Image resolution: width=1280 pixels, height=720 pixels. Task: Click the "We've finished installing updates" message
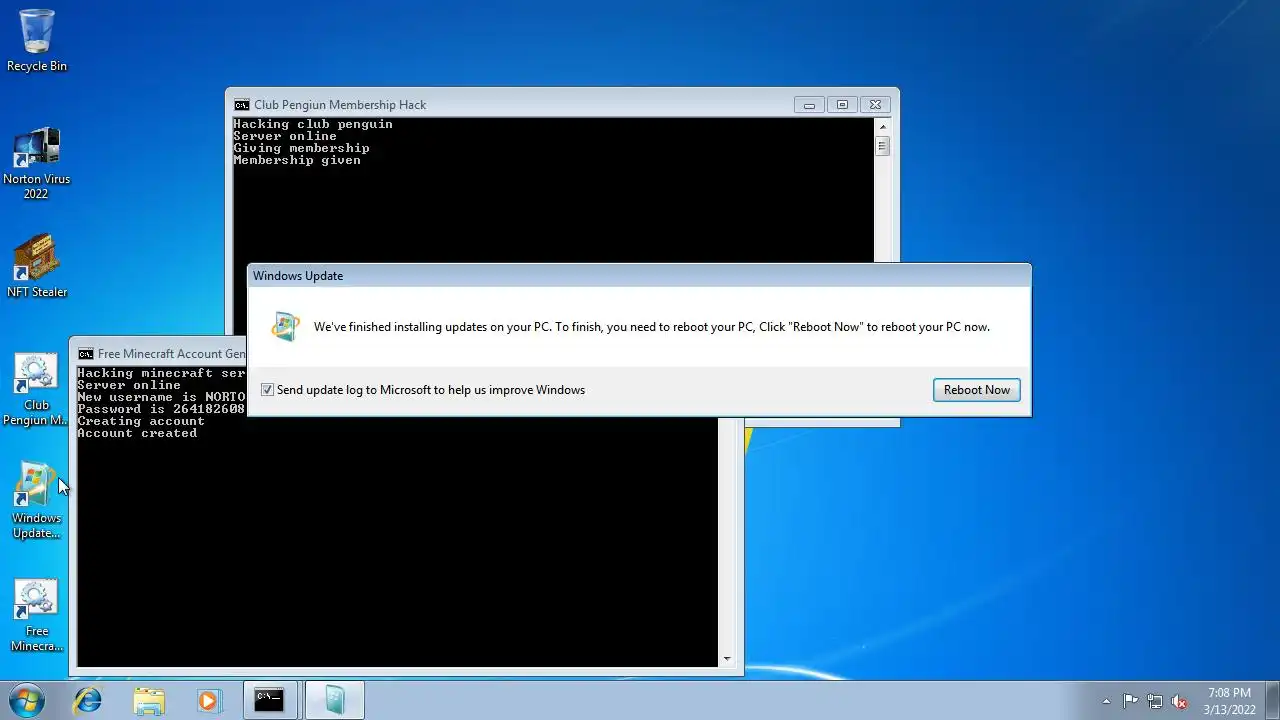652,327
